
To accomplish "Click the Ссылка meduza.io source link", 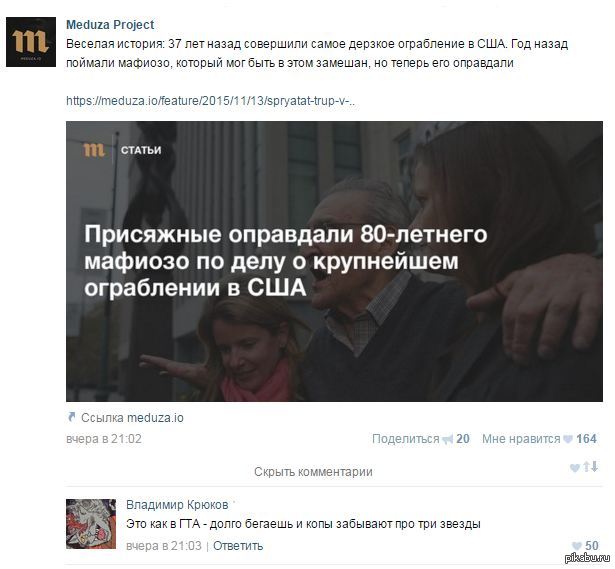I will pos(132,418).
